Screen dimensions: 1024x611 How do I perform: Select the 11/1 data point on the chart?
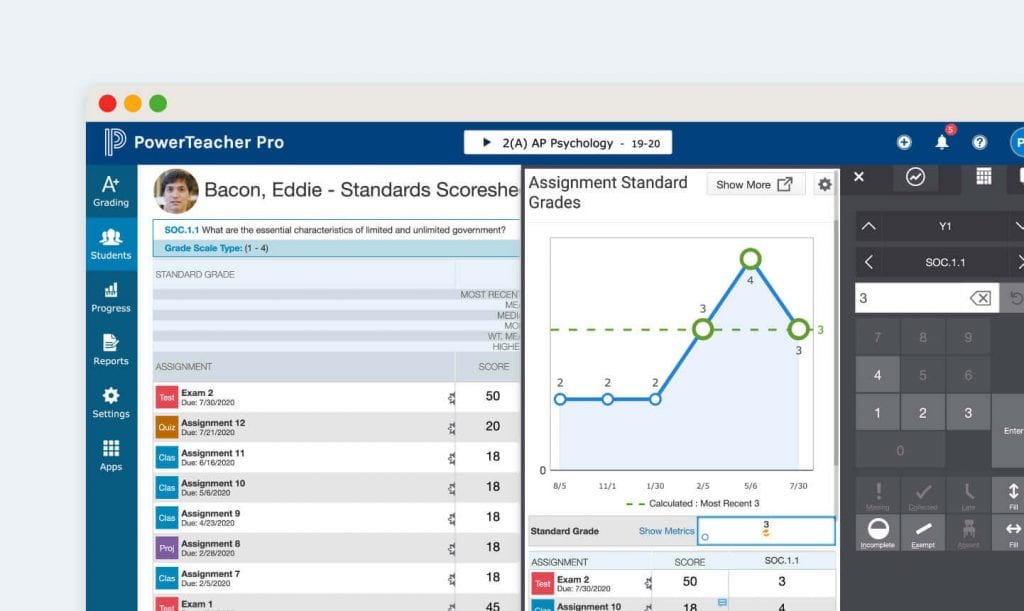(x=607, y=399)
